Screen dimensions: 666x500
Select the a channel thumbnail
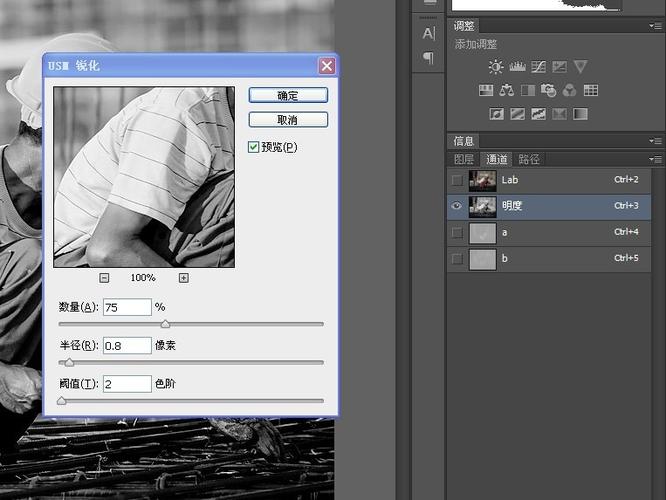tap(483, 233)
